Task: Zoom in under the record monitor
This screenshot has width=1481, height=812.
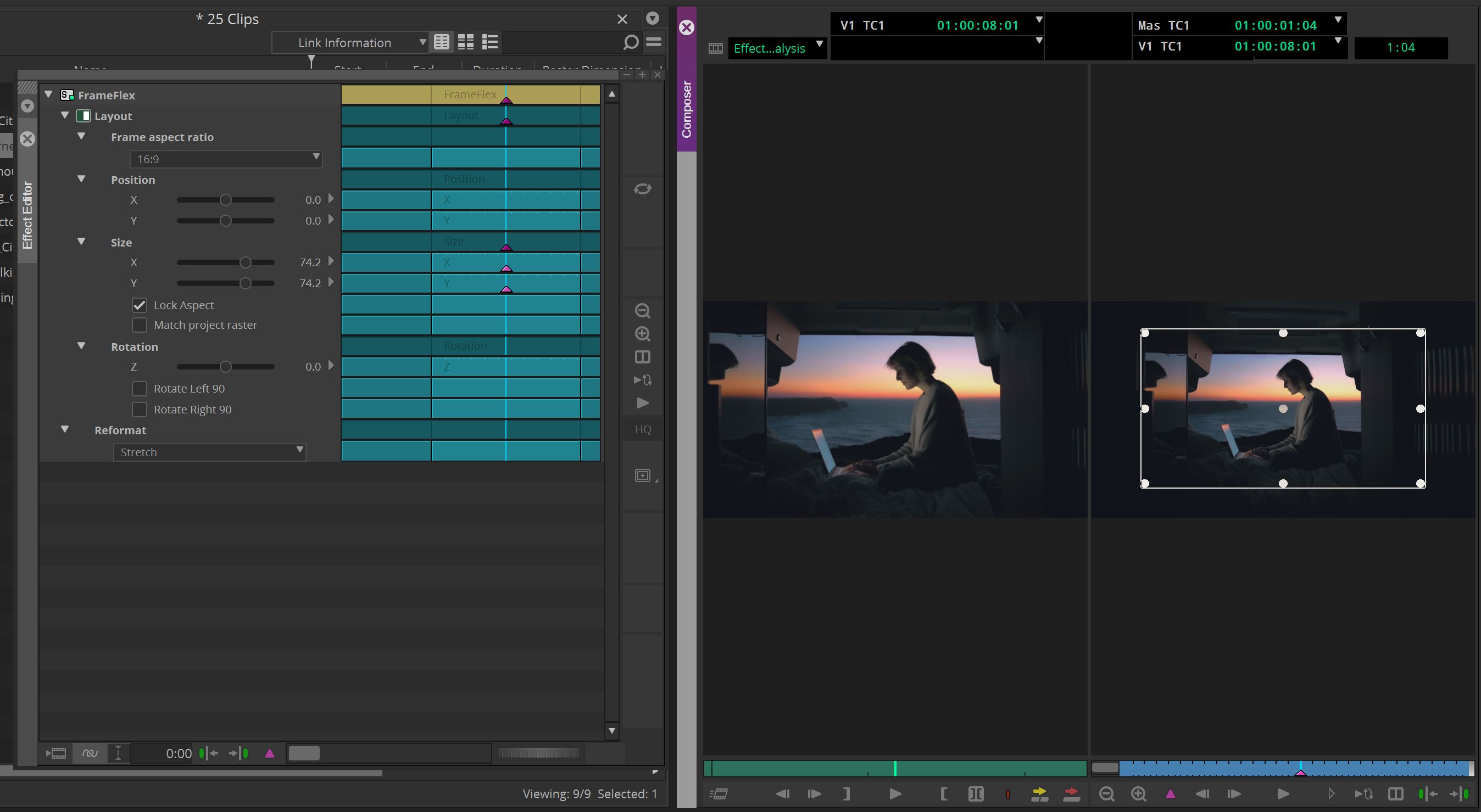Action: [1139, 794]
